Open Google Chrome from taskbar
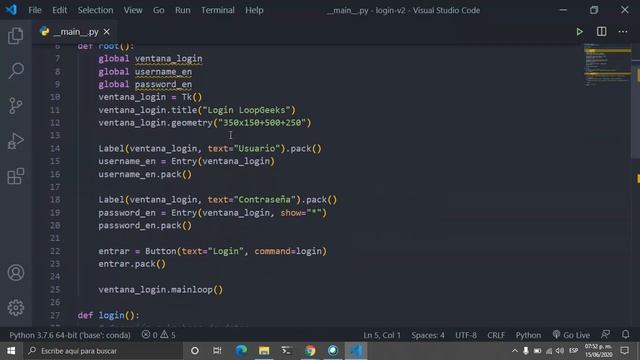 [x=310, y=351]
